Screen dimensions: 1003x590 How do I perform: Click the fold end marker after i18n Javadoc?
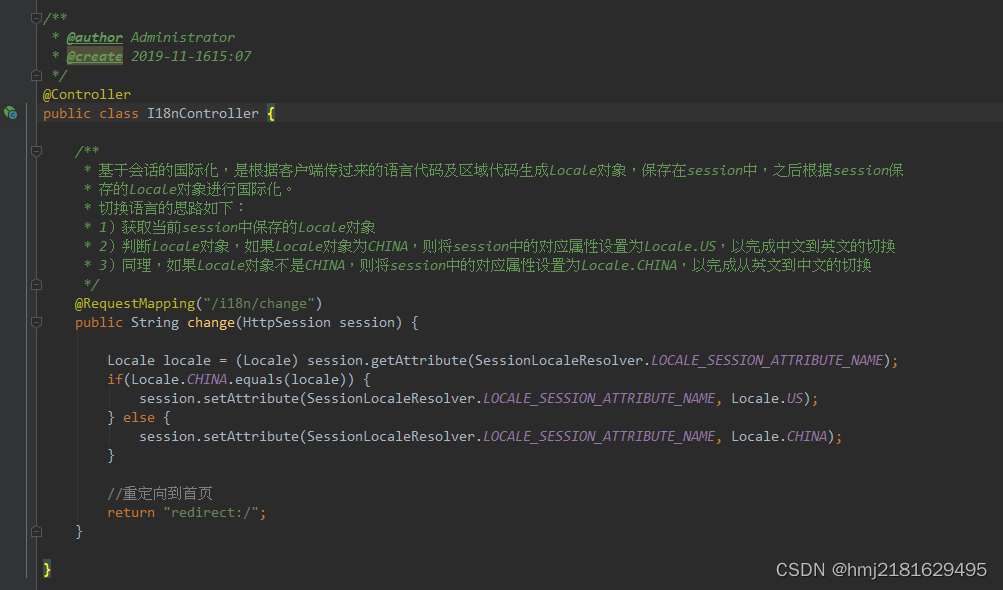pyautogui.click(x=36, y=284)
